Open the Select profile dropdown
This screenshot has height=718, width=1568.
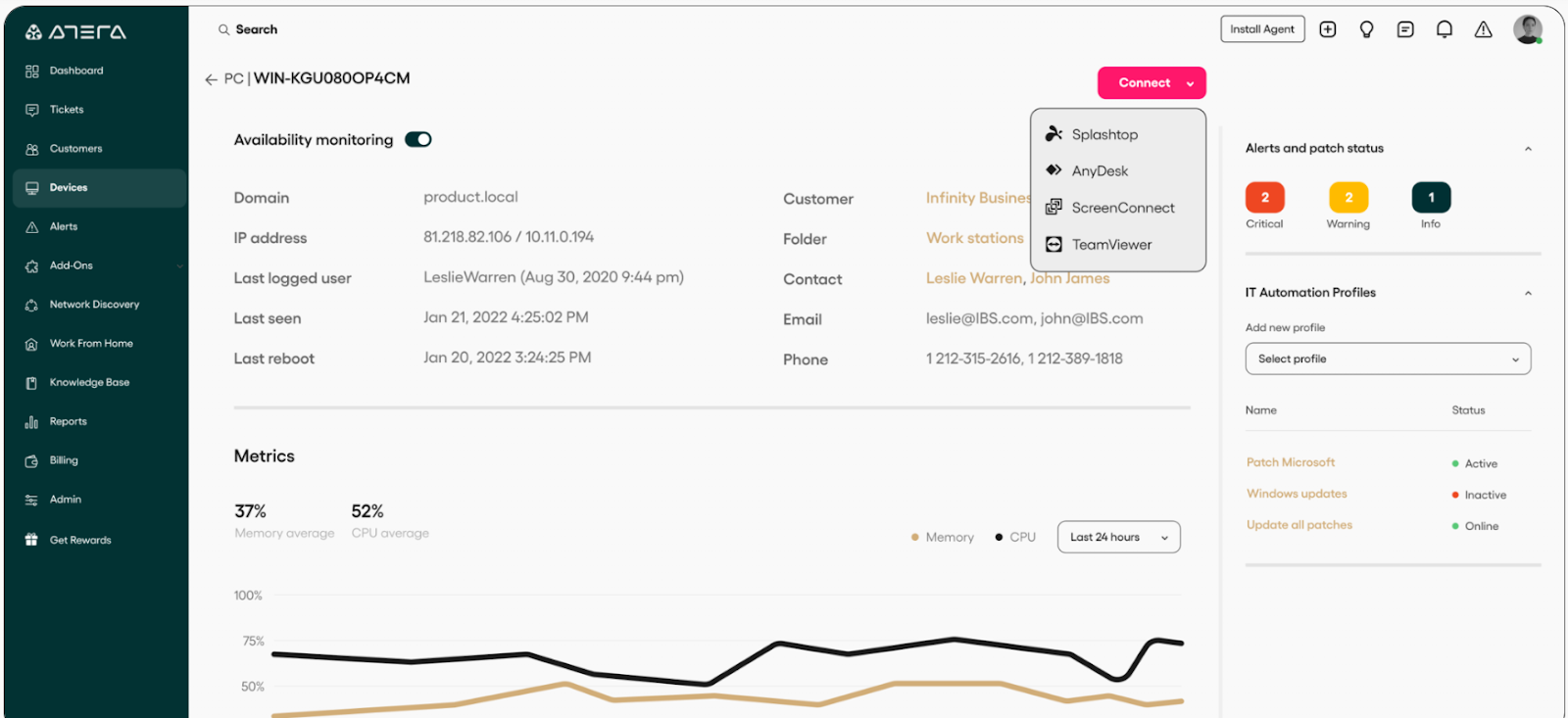coord(1387,359)
